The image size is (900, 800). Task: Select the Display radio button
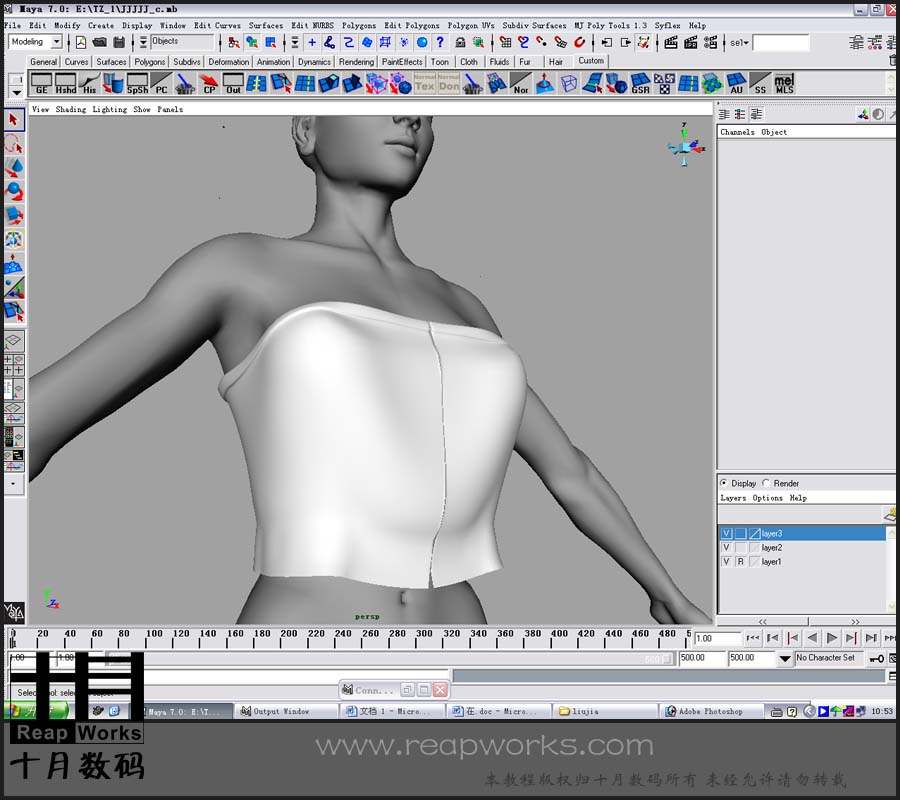tap(724, 483)
